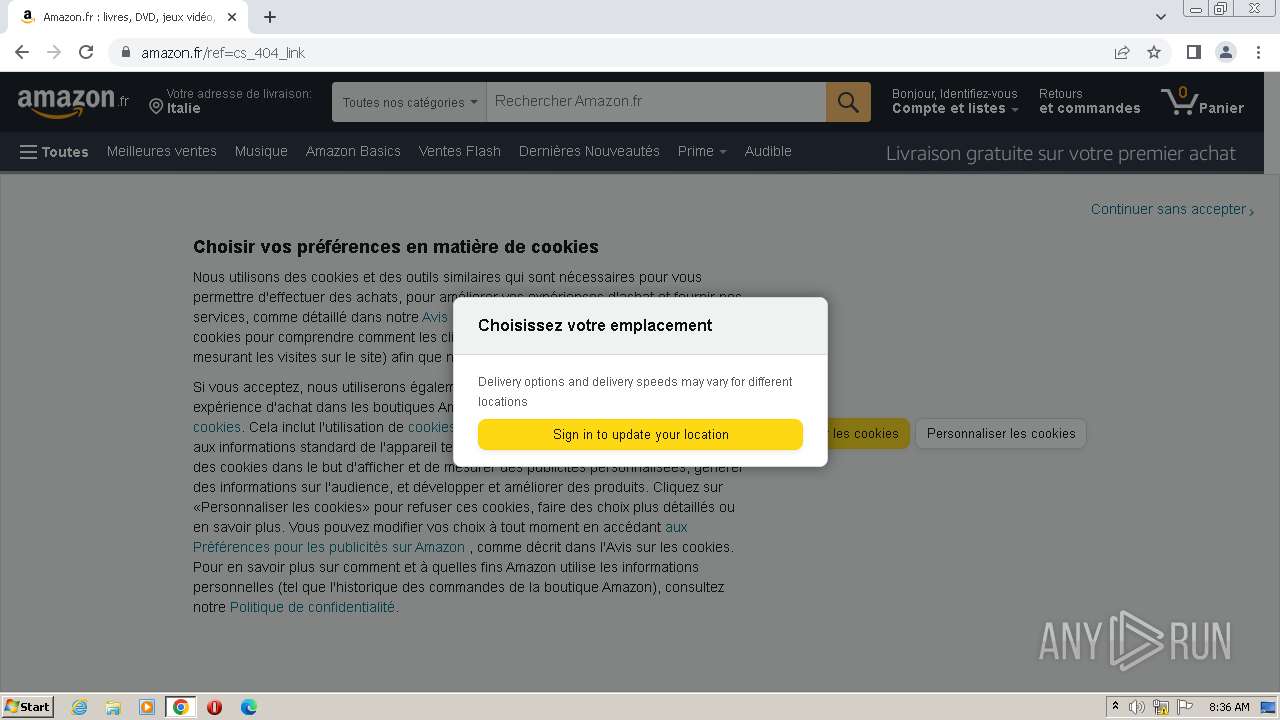Click the Livraison gratuite promo banner

tap(1061, 153)
